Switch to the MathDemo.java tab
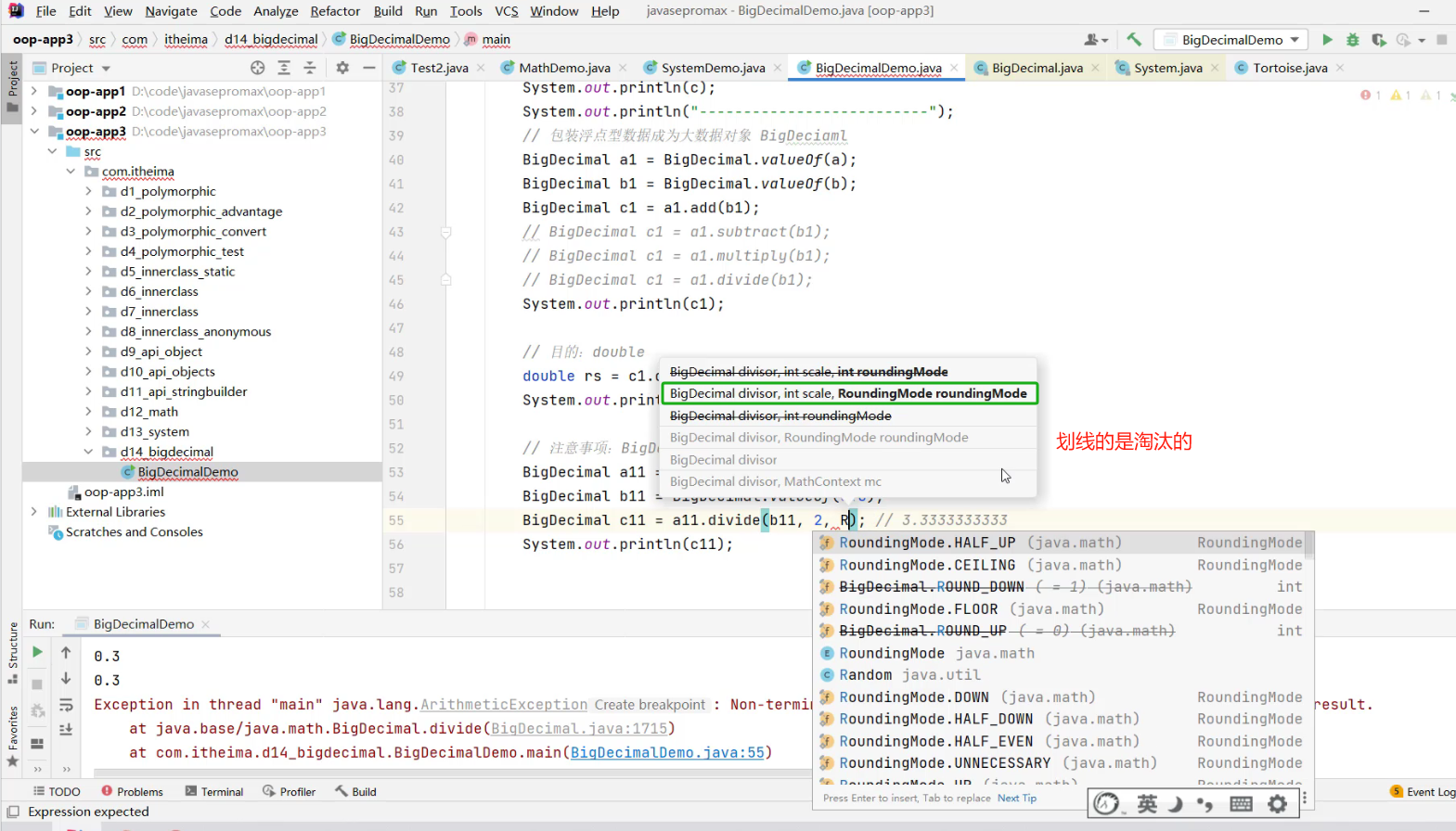Screen dimensions: 1456x831 click(x=564, y=68)
